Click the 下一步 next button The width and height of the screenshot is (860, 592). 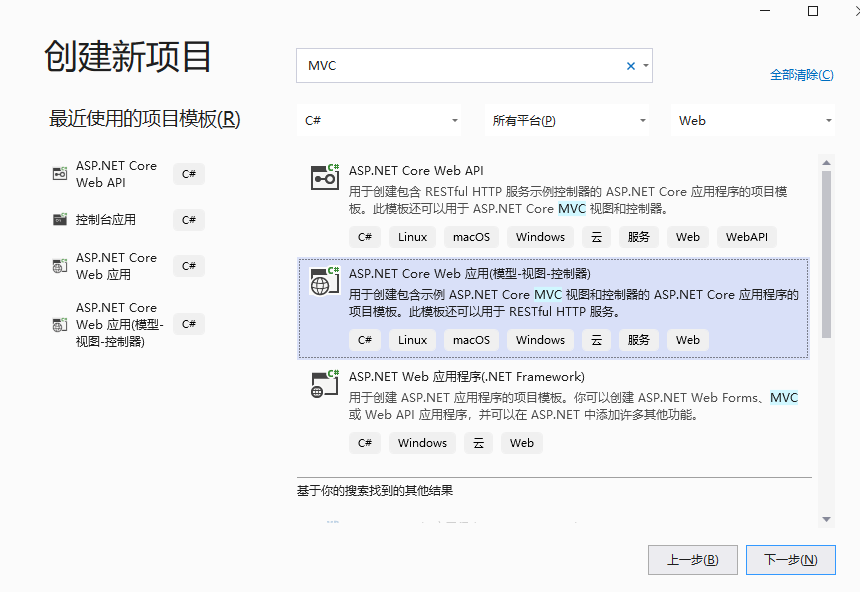coord(790,560)
